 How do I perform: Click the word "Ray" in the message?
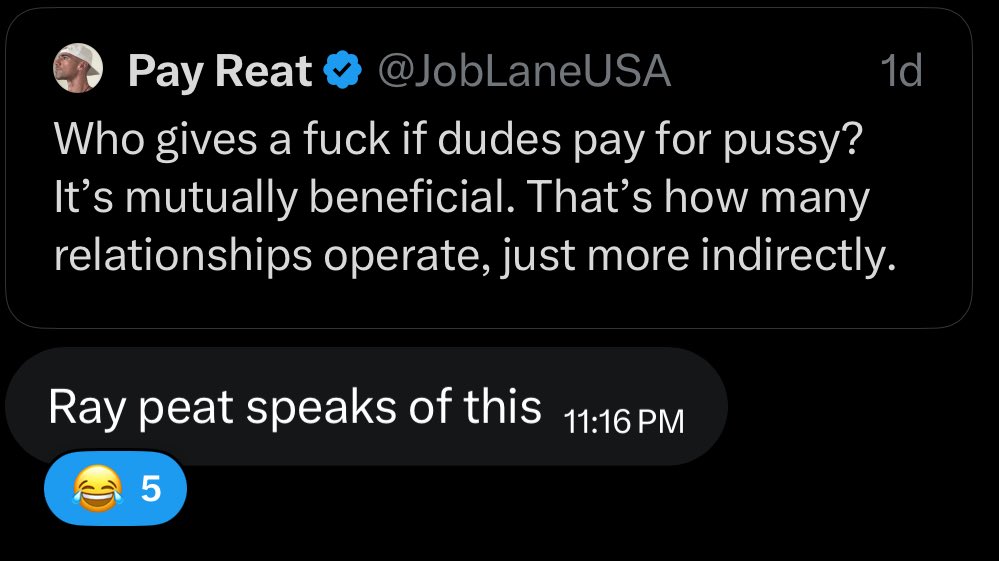pos(87,408)
